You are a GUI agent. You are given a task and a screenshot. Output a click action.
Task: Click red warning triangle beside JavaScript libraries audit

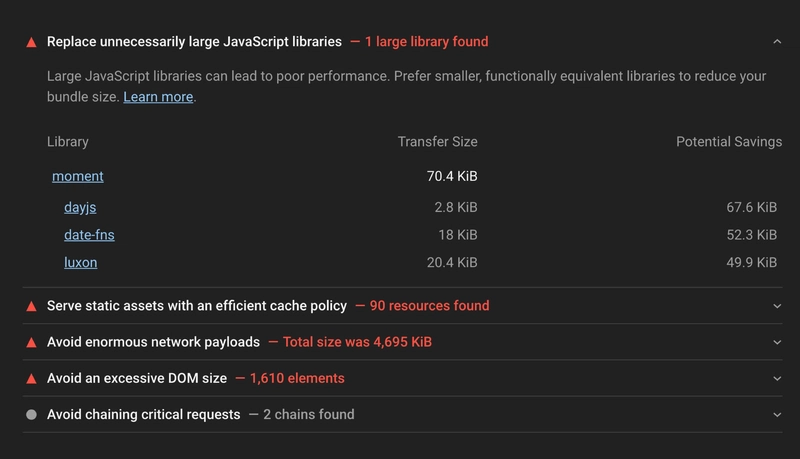[31, 42]
